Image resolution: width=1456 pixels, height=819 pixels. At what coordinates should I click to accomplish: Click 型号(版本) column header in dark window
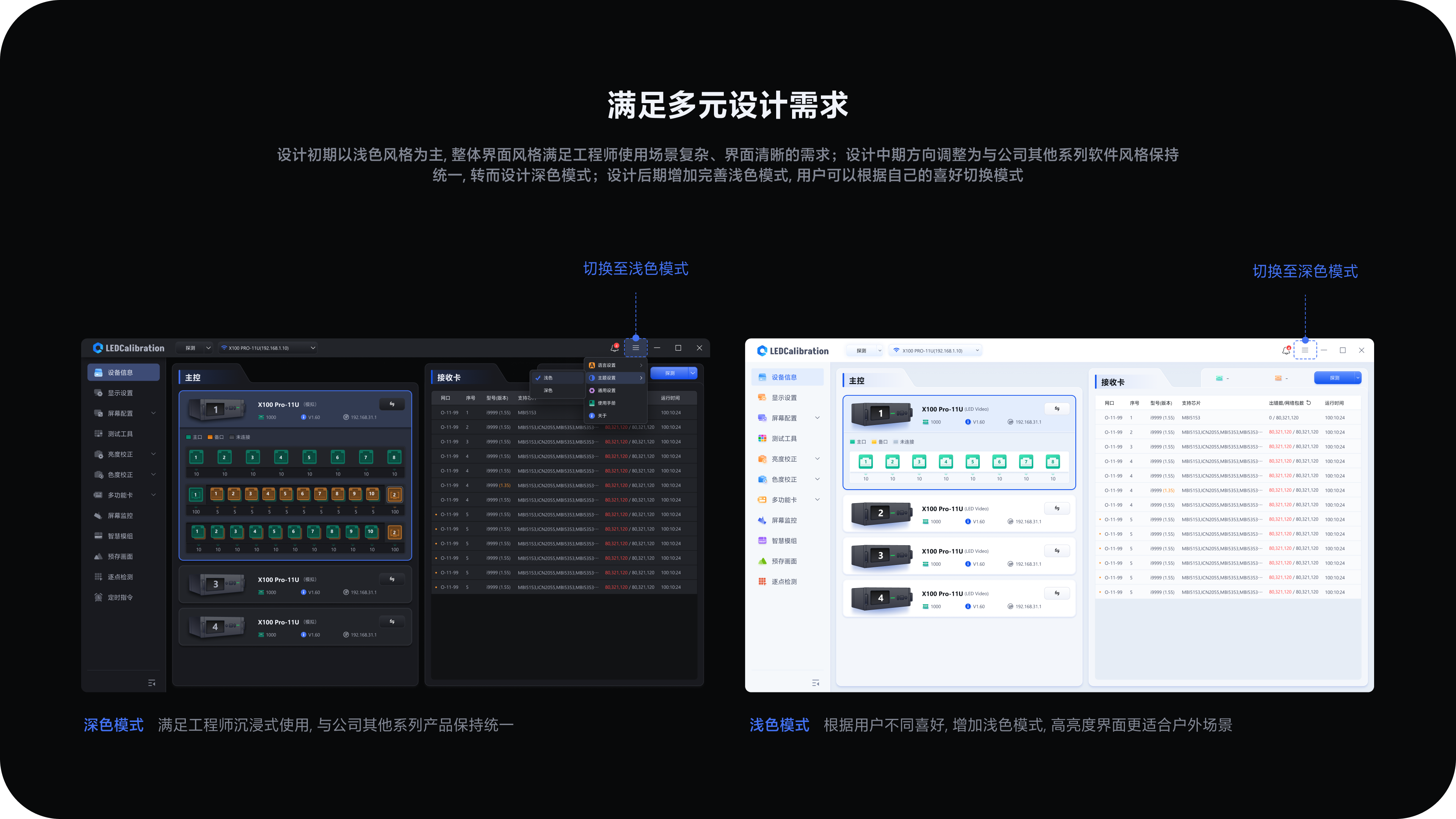pyautogui.click(x=497, y=398)
